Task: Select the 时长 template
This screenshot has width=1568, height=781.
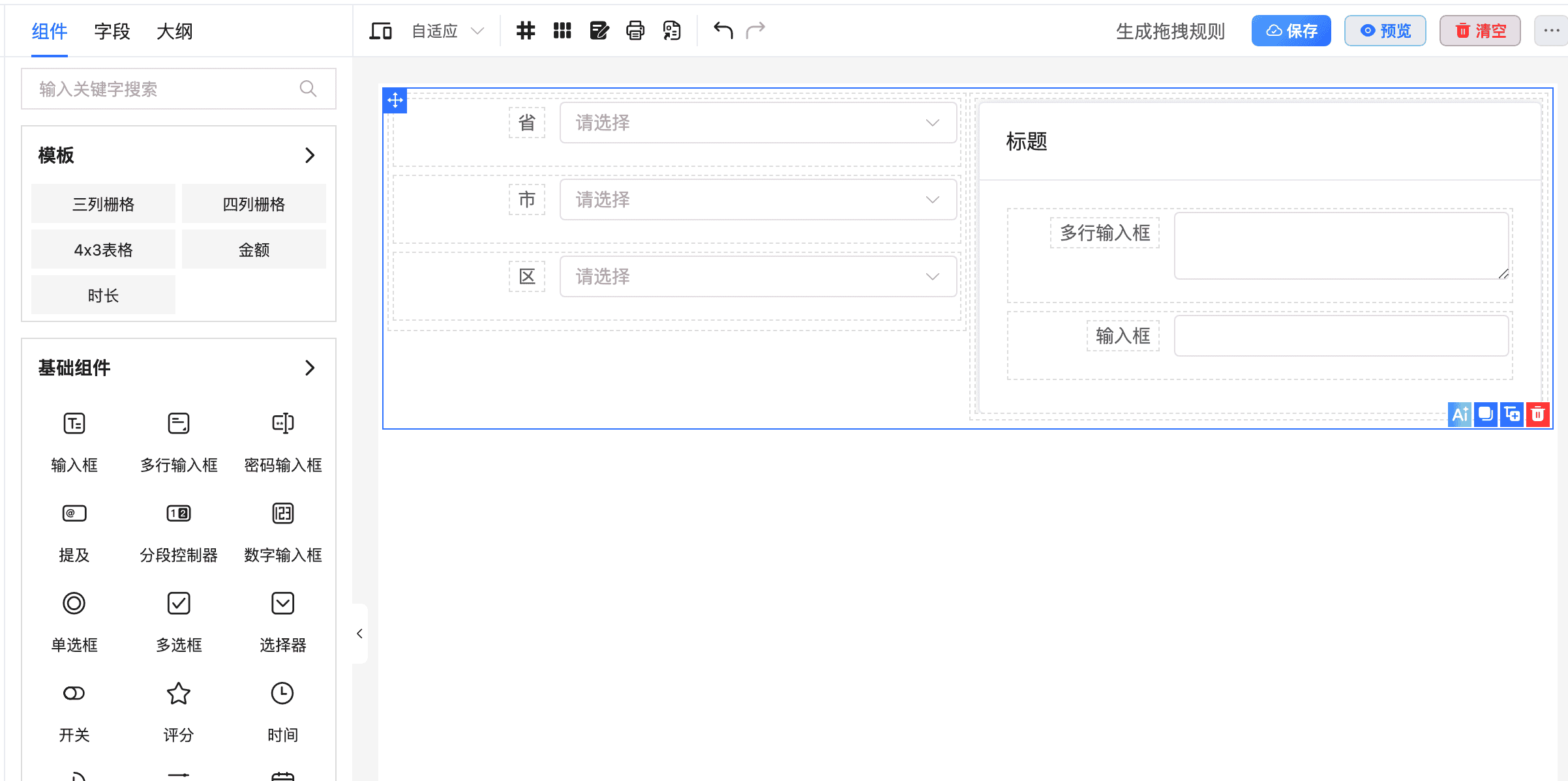Action: tap(103, 295)
